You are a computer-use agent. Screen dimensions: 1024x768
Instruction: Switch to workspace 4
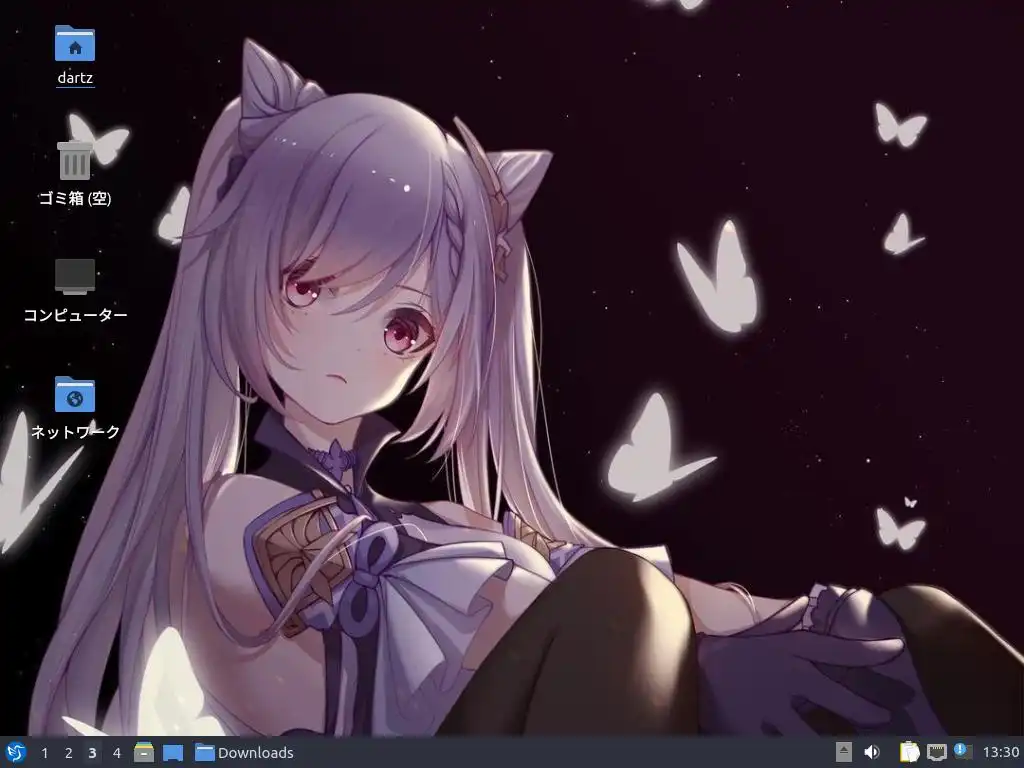pyautogui.click(x=117, y=753)
